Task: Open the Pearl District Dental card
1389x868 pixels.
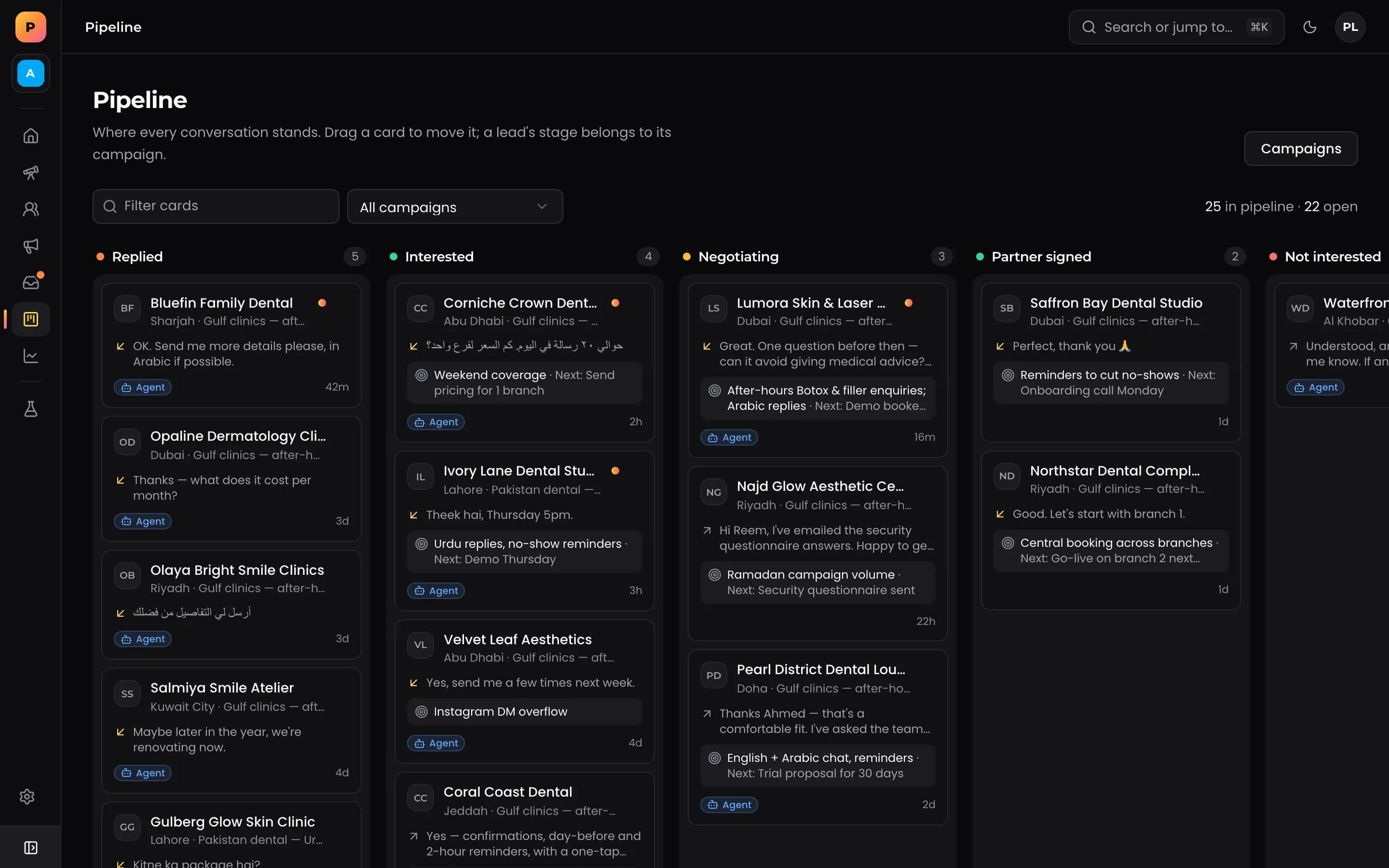Action: [x=817, y=737]
